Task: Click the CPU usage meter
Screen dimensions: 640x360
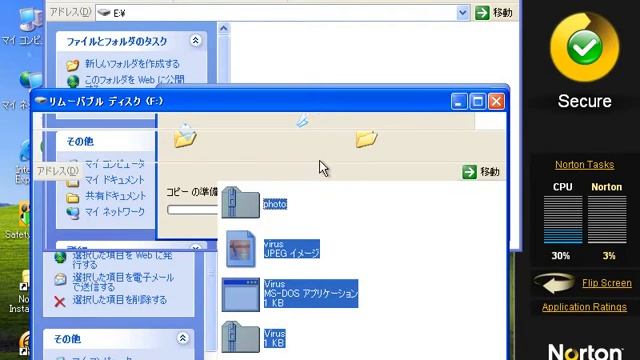Action: click(x=562, y=220)
